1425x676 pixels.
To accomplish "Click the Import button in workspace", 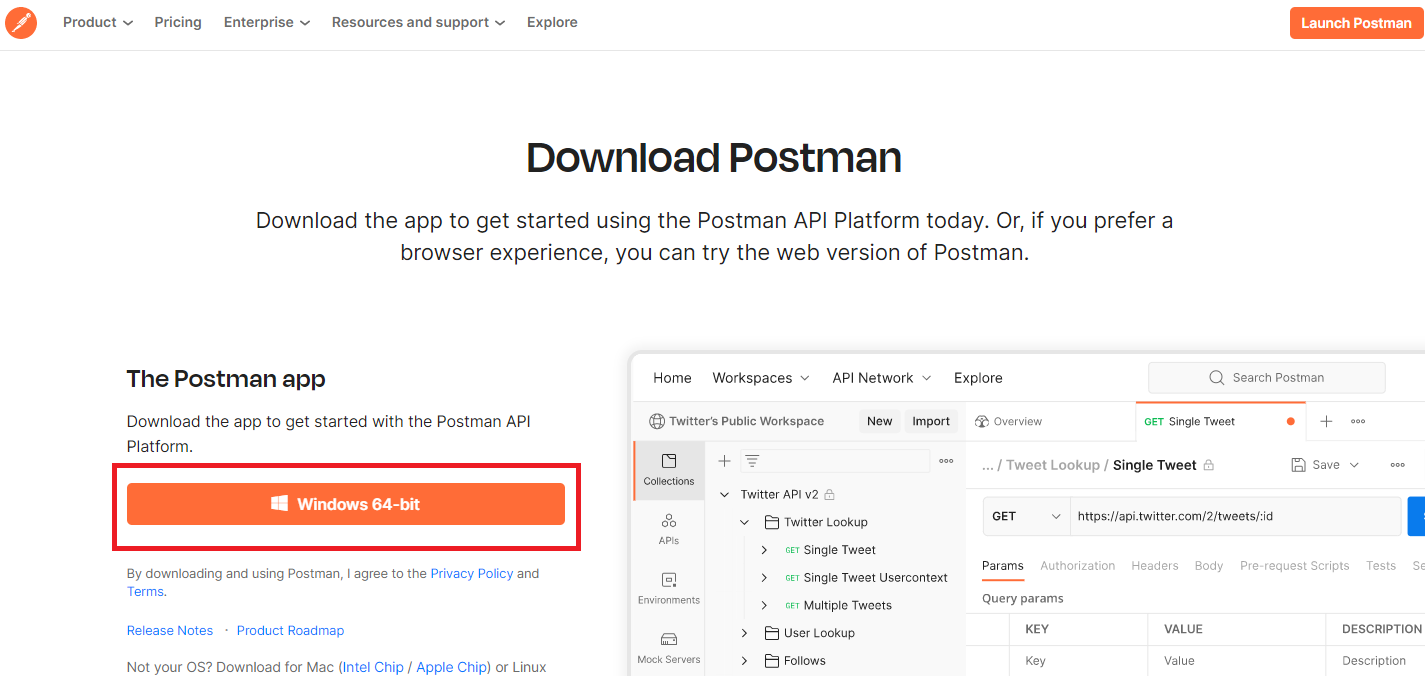I will (x=931, y=421).
